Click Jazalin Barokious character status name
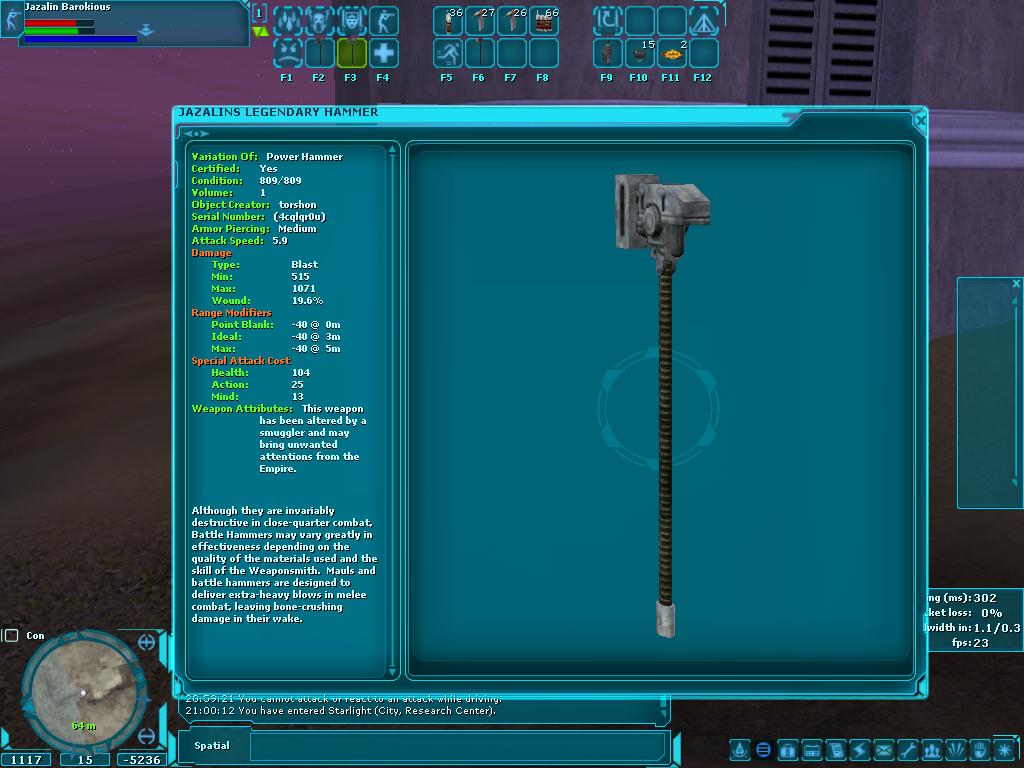Image resolution: width=1024 pixels, height=768 pixels. (x=68, y=7)
